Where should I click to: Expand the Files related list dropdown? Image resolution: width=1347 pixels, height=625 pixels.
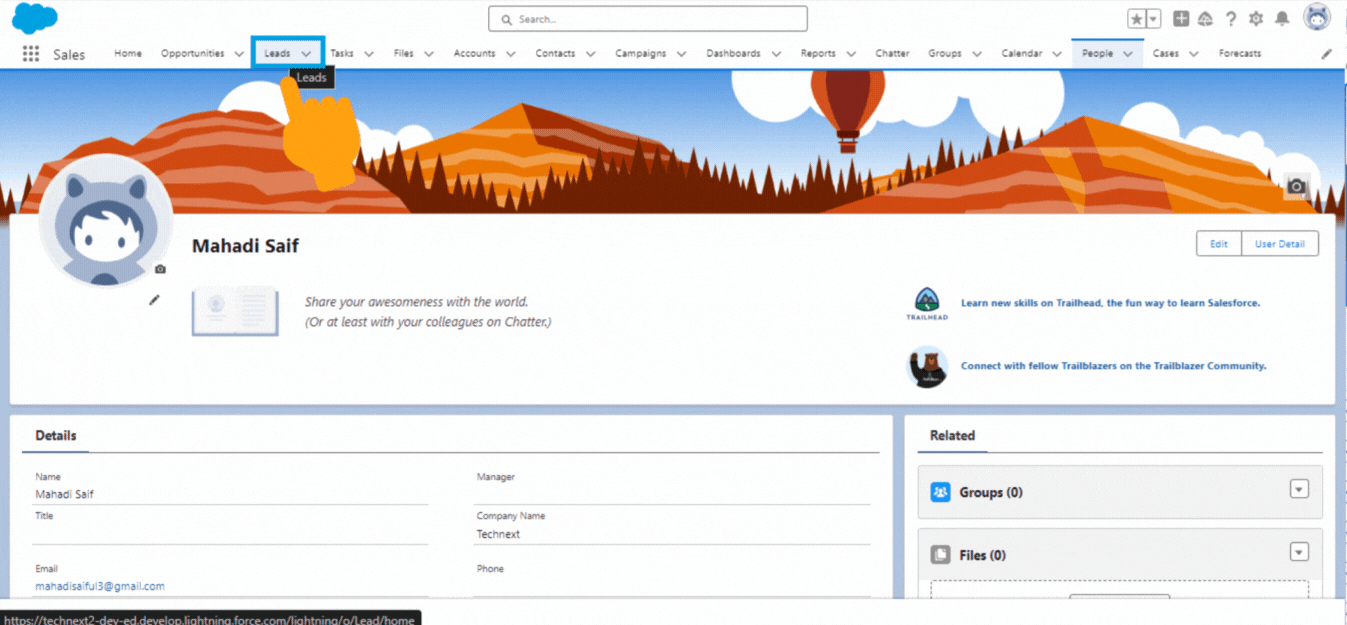pos(1298,551)
